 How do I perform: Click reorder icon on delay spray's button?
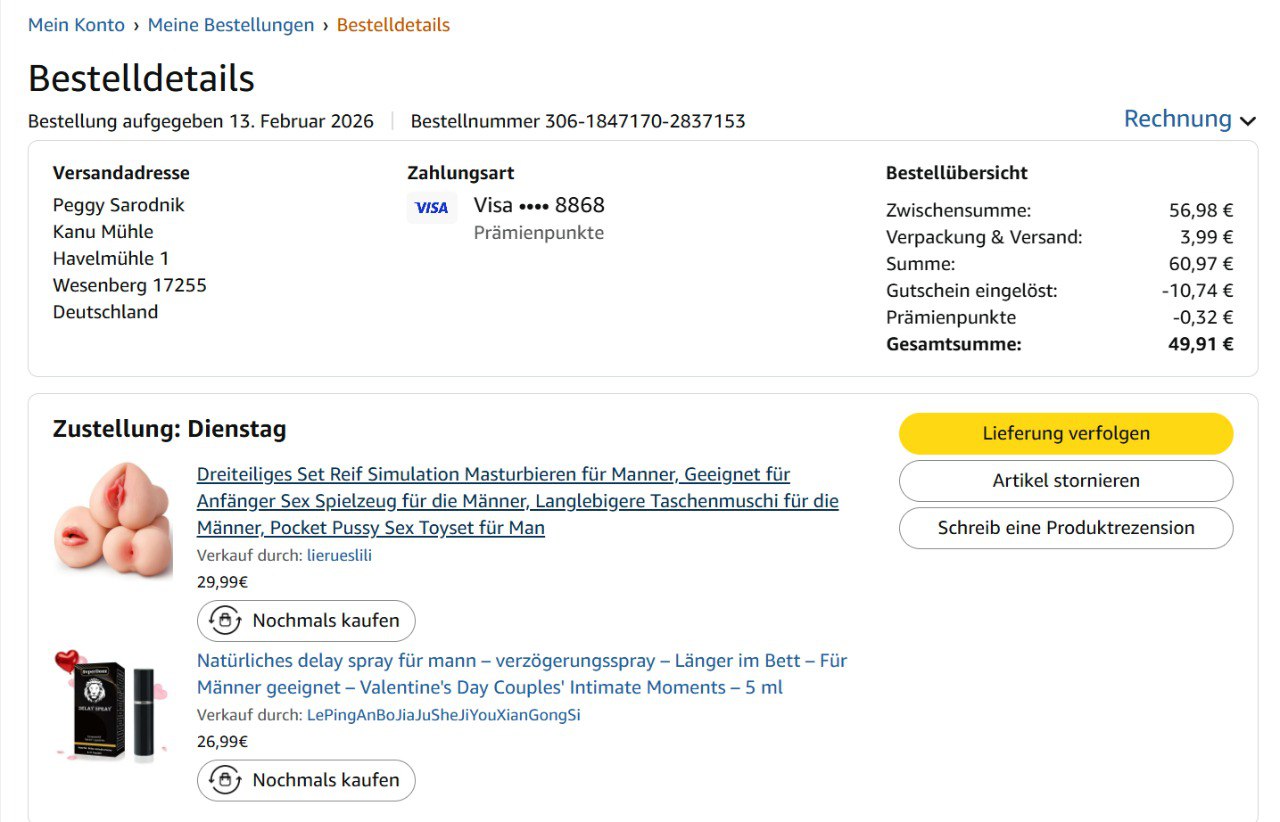(225, 781)
